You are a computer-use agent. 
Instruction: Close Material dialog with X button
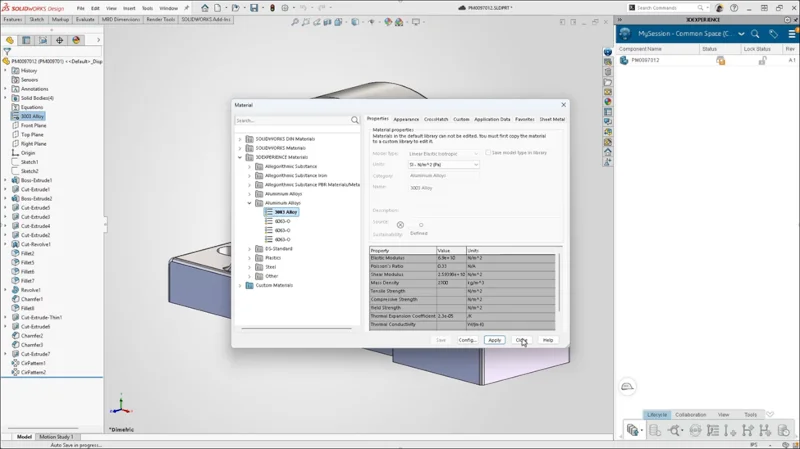tap(563, 105)
